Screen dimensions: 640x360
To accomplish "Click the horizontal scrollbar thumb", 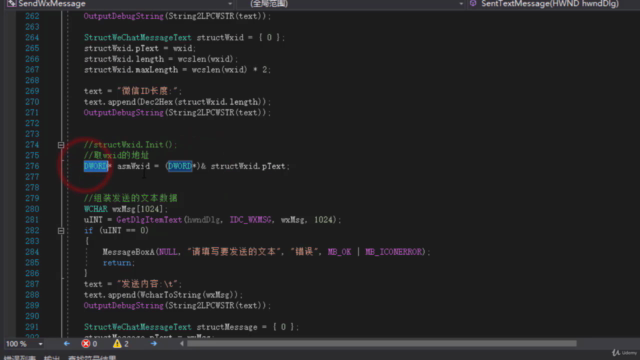I will tap(382, 344).
